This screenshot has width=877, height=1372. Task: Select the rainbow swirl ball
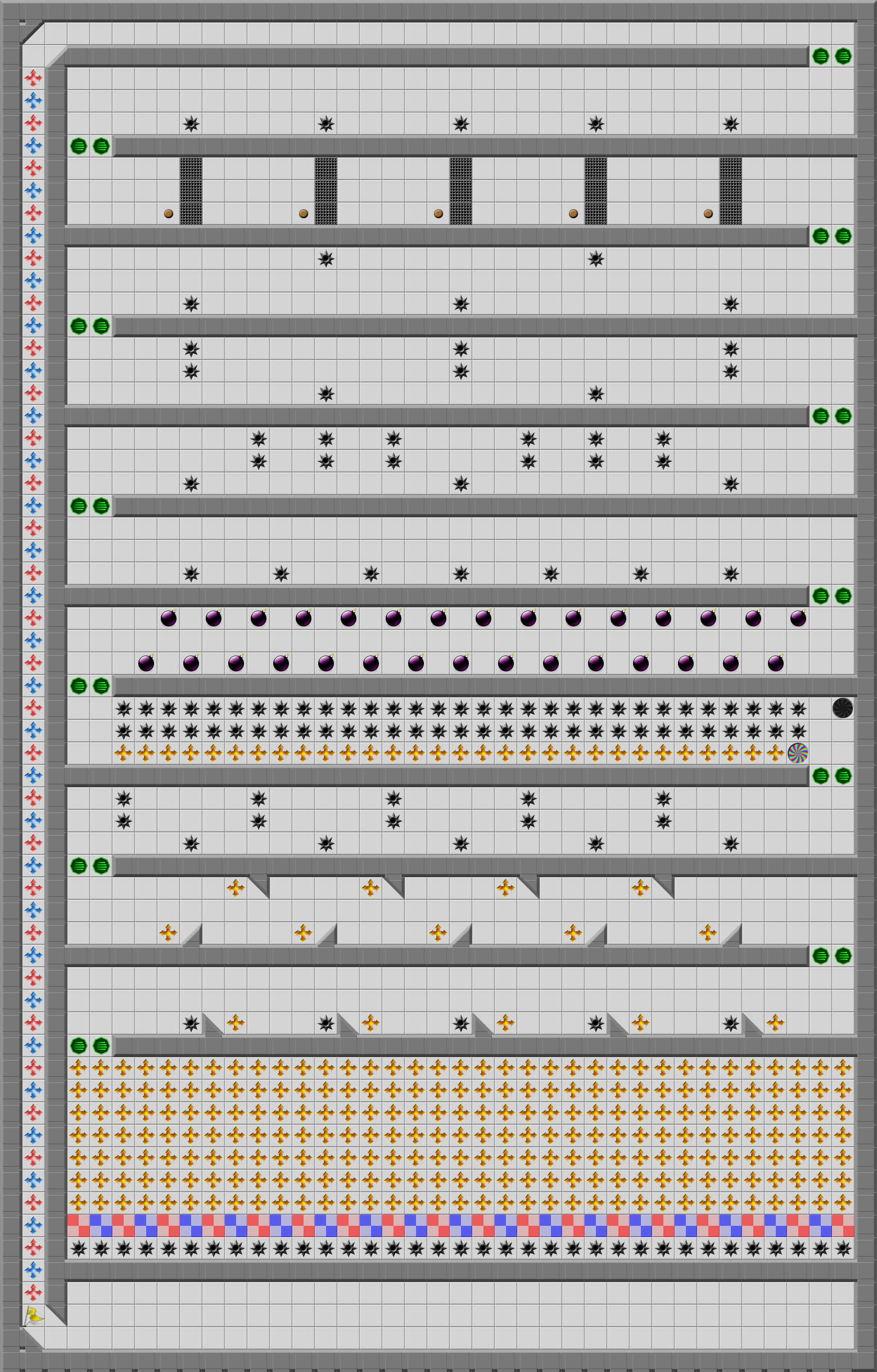click(797, 753)
